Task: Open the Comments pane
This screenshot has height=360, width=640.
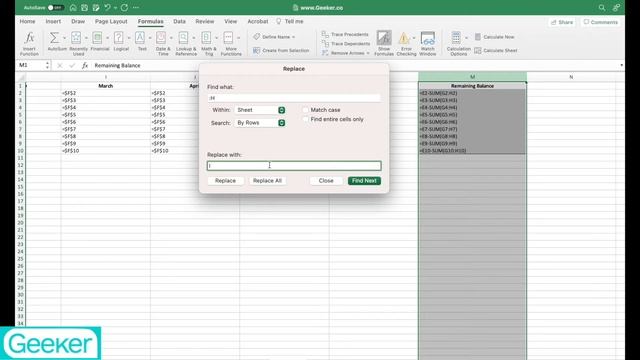Action: point(600,22)
